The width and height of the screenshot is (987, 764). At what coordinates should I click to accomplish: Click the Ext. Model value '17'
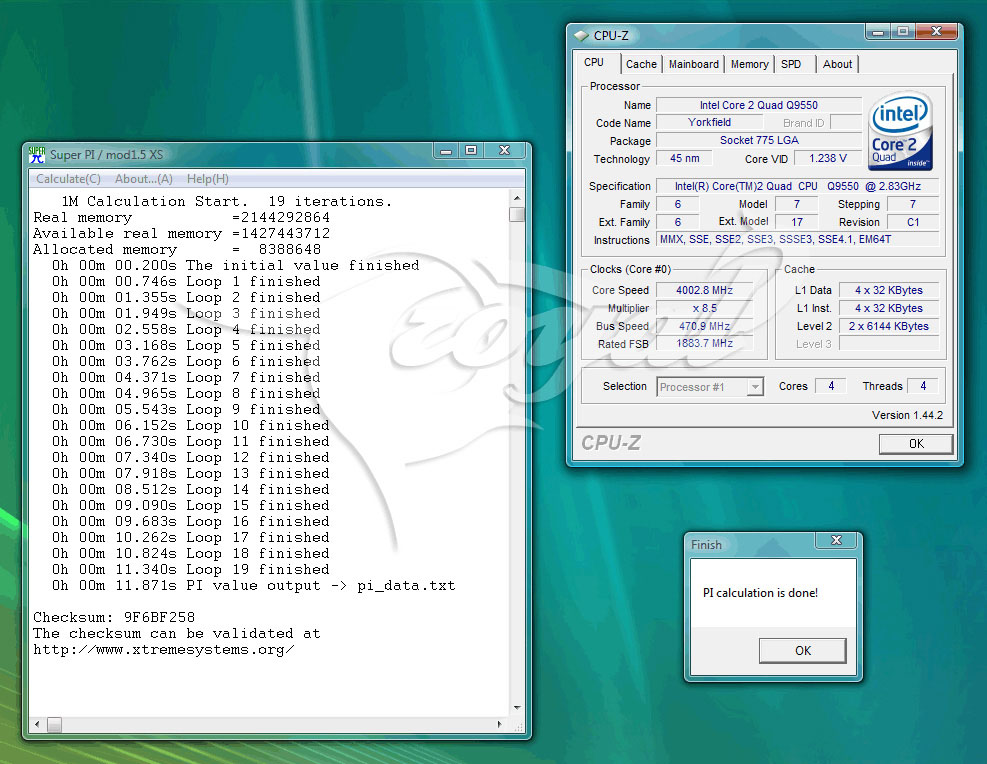(x=796, y=222)
